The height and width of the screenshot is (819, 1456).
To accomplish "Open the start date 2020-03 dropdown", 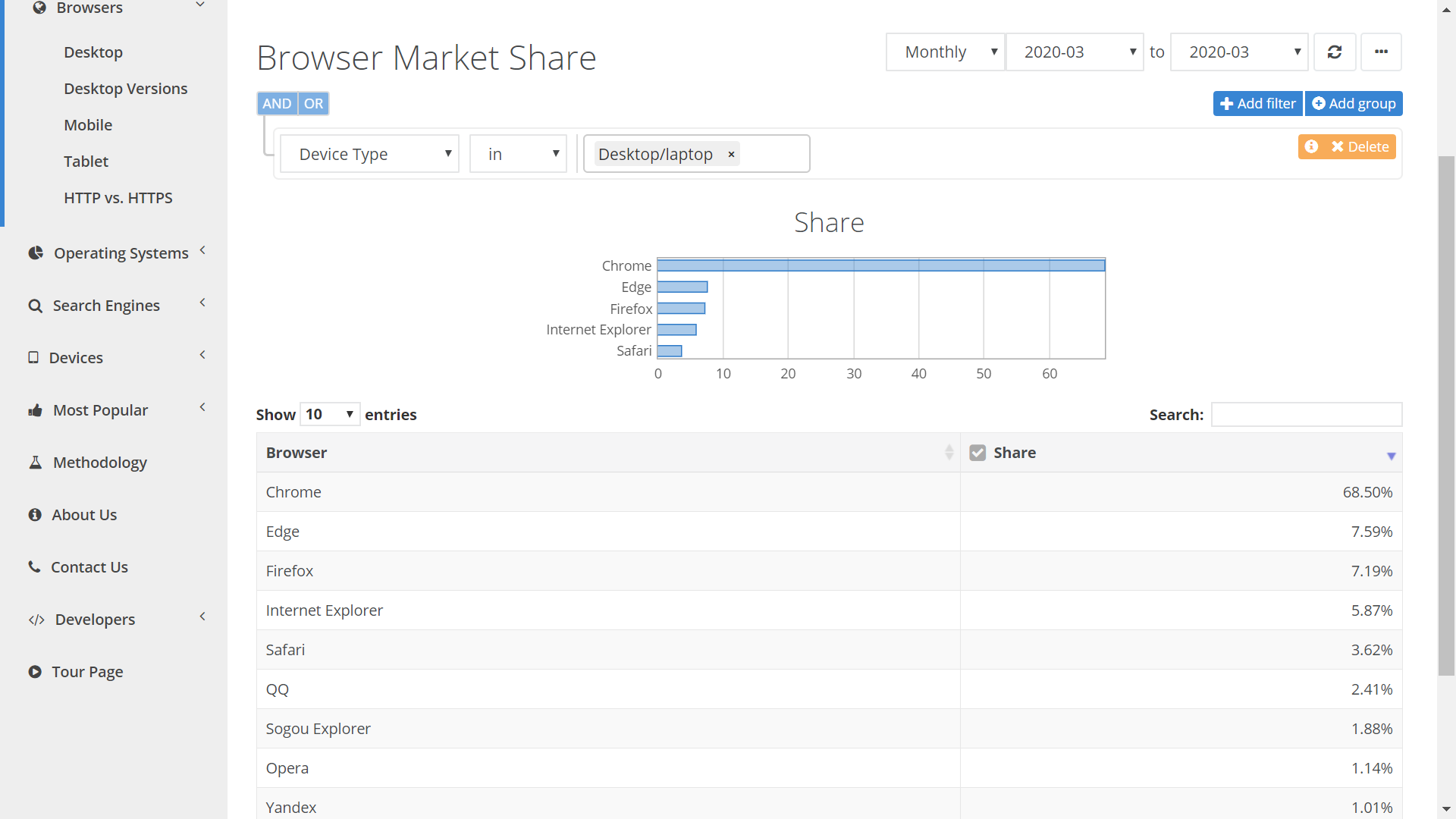I will (1075, 52).
